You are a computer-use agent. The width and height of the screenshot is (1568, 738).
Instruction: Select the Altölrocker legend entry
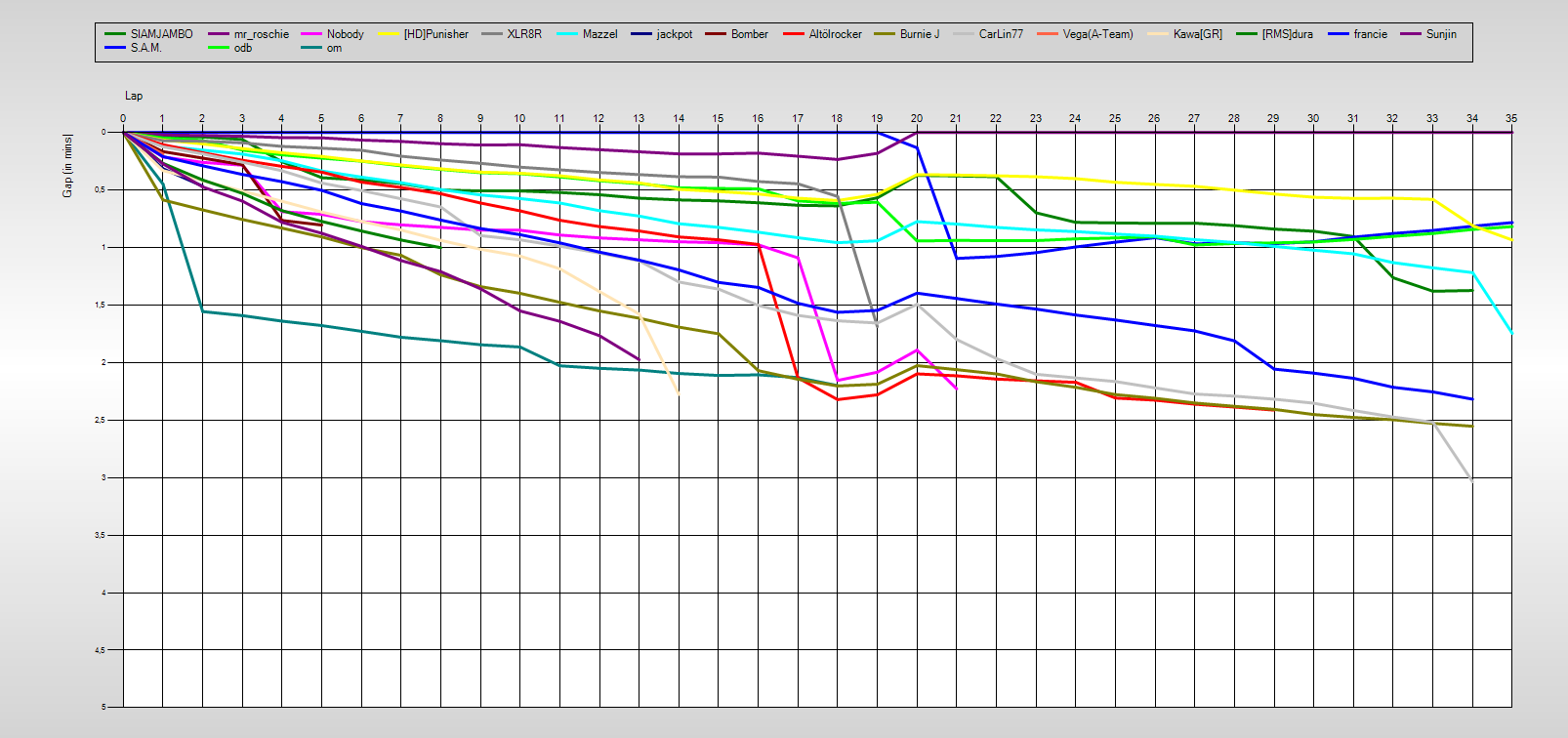[835, 34]
